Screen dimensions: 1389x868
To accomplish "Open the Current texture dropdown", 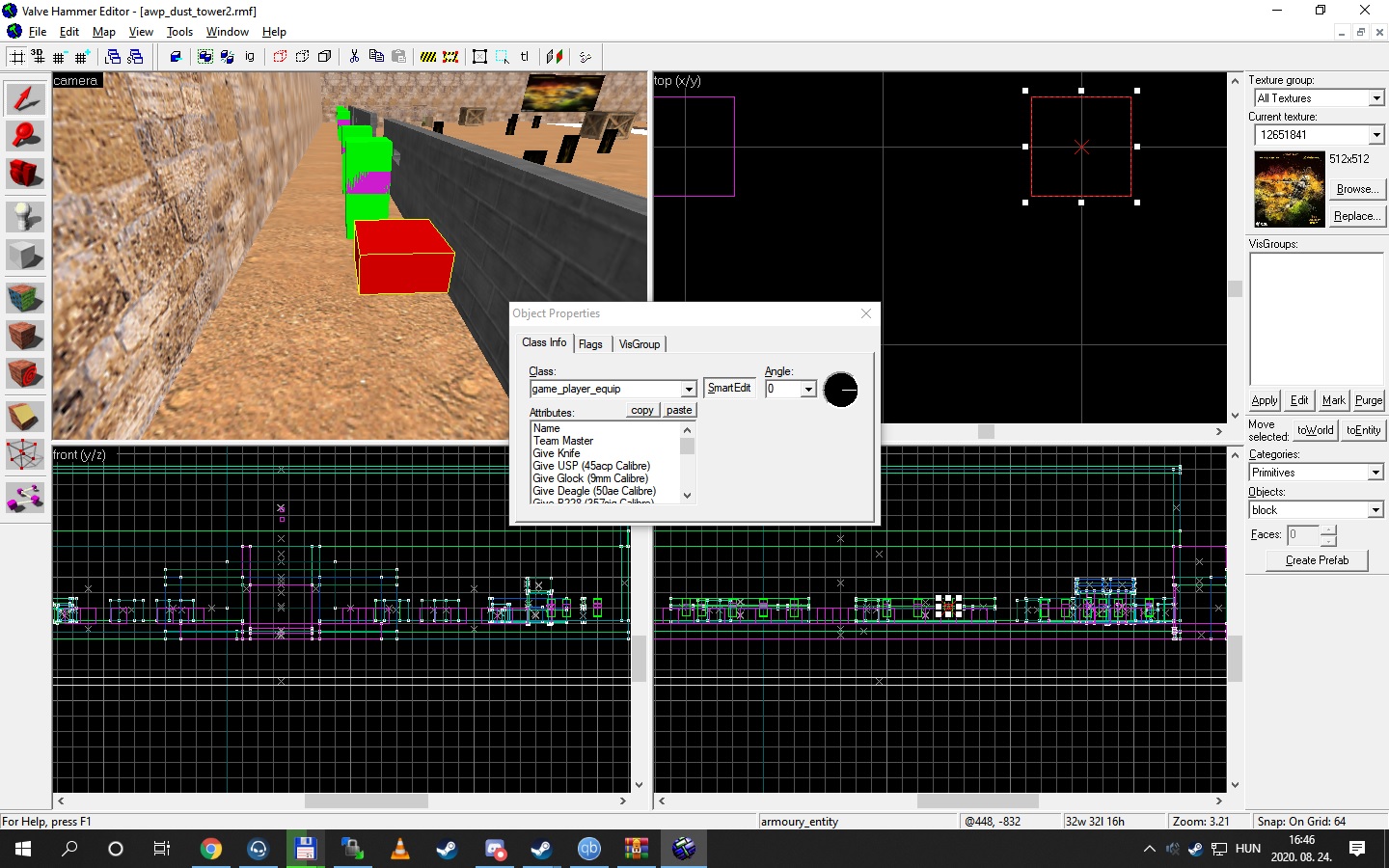I will 1376,135.
